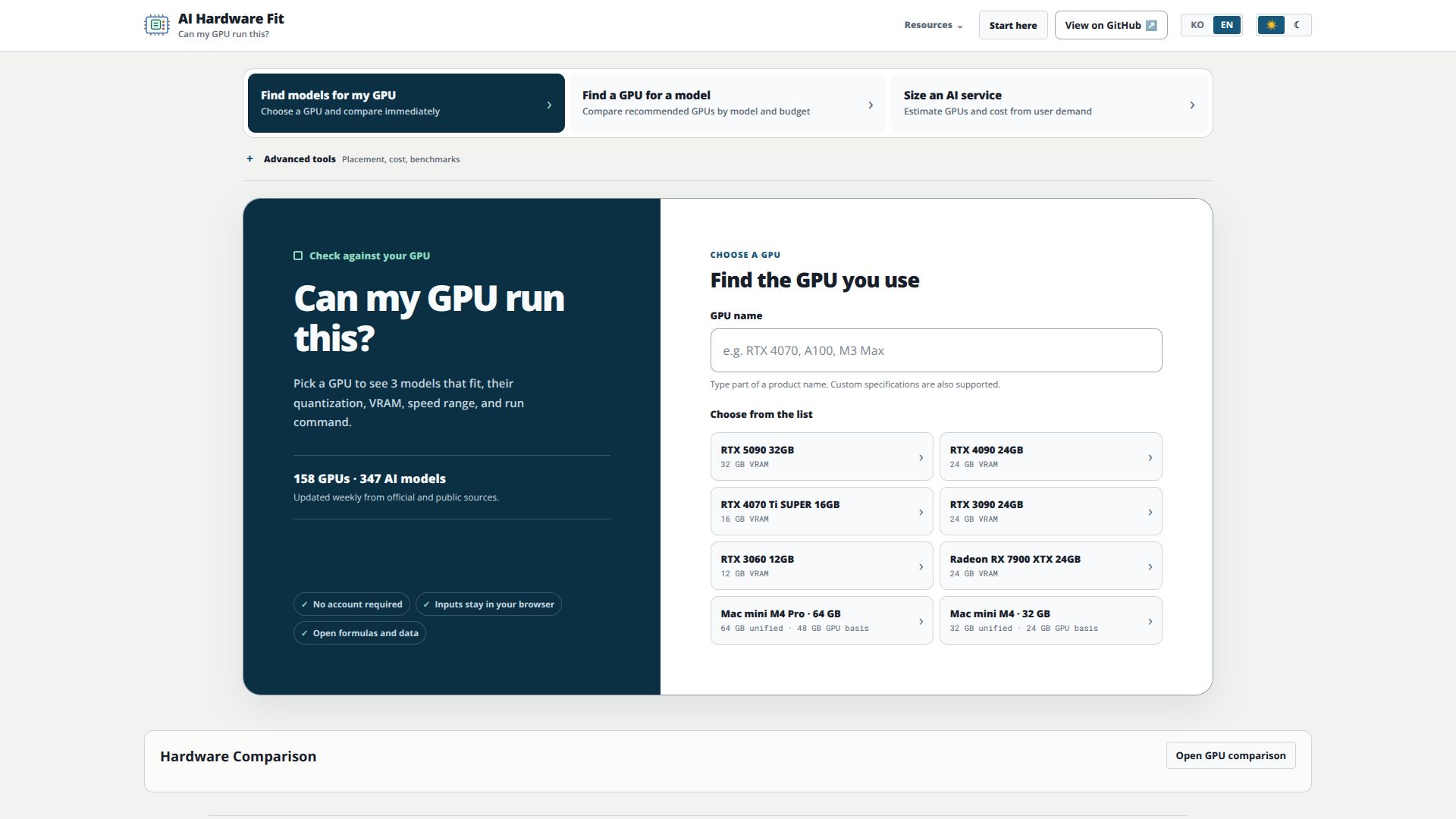
Task: Focus the GPU name search field
Action: point(936,350)
